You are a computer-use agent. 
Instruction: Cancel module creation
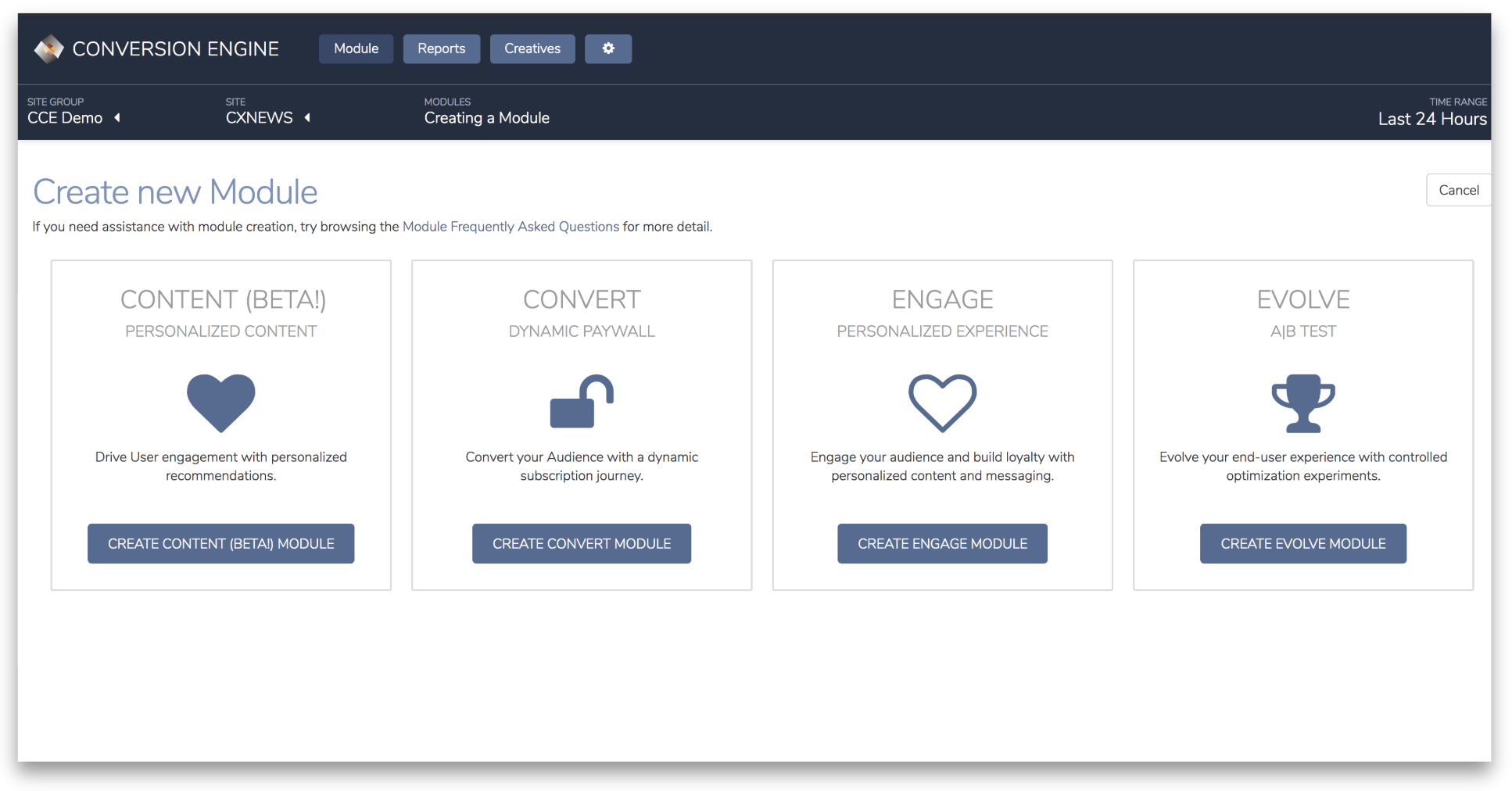(x=1458, y=190)
